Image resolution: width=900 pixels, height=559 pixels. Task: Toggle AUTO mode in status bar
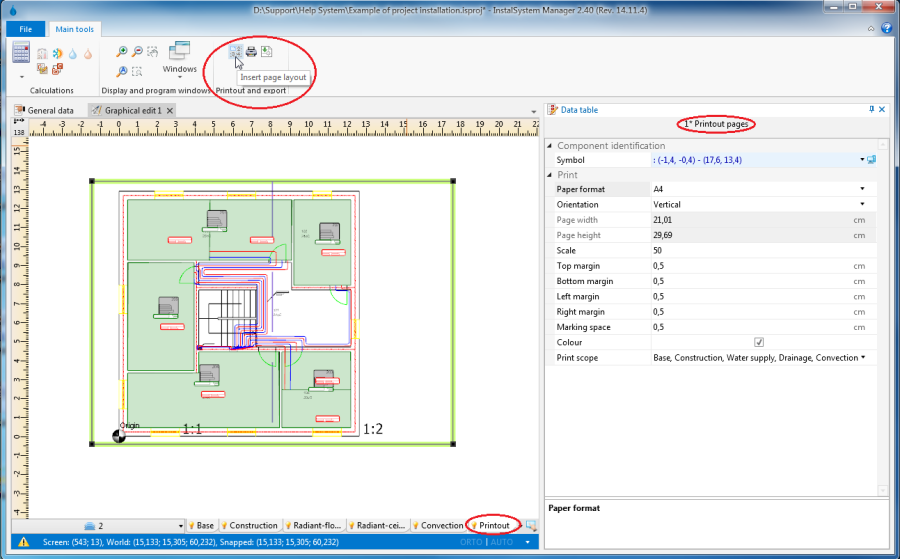point(502,541)
